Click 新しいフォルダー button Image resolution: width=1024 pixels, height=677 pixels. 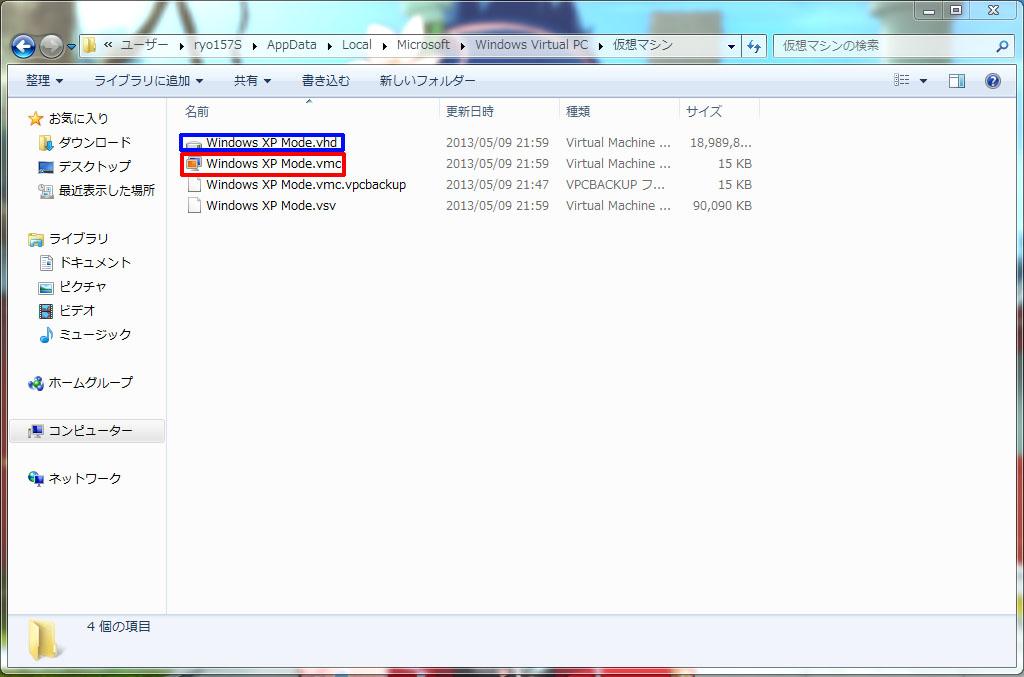(x=427, y=81)
